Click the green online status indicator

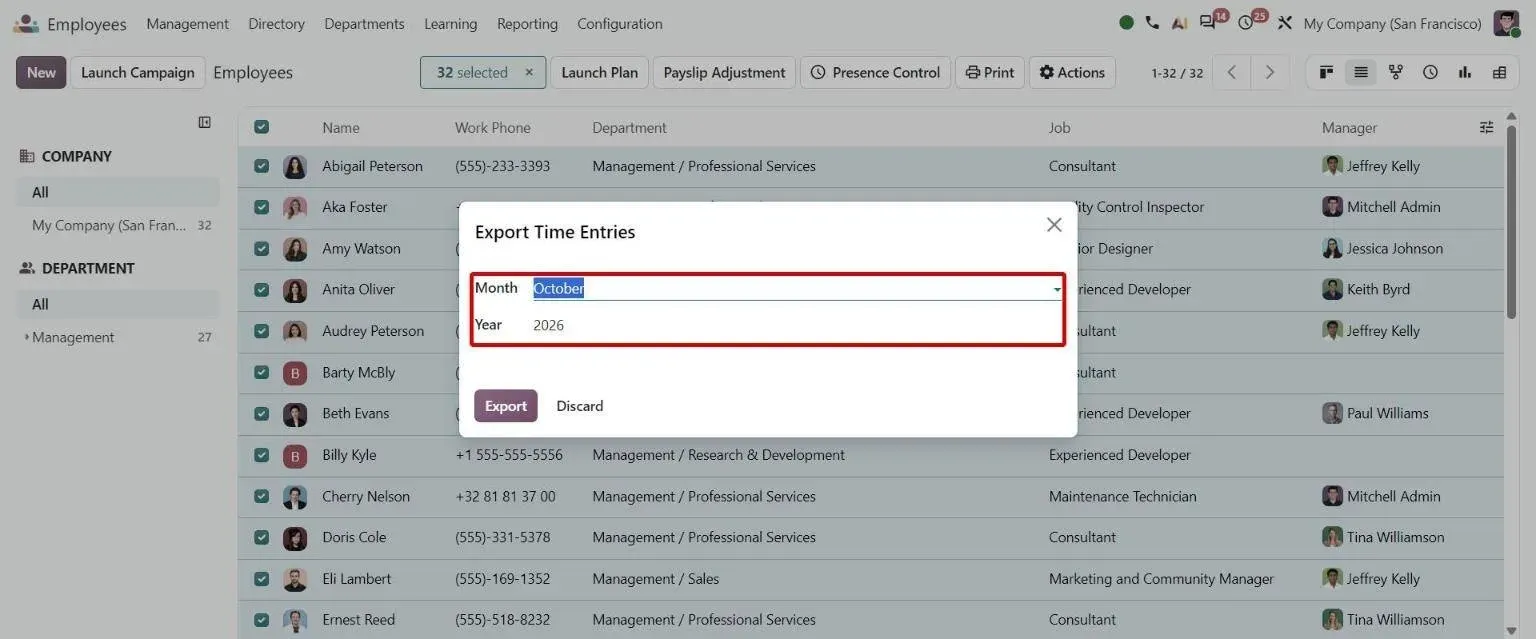[1127, 23]
